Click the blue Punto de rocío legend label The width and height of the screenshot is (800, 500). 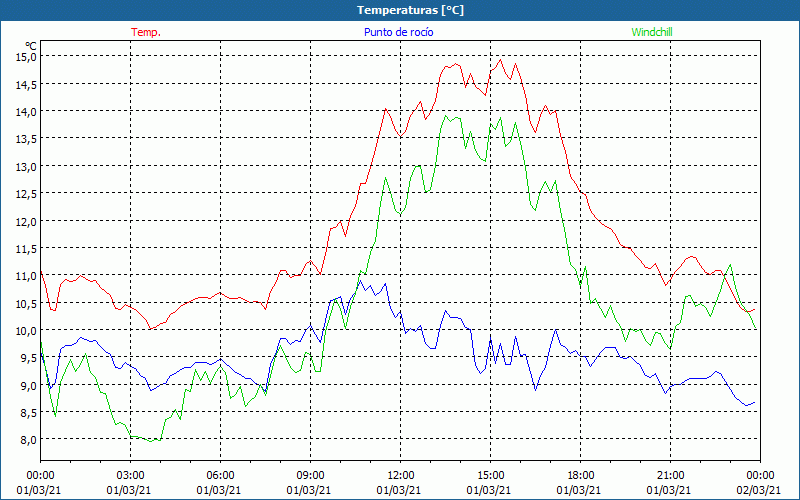(x=398, y=32)
